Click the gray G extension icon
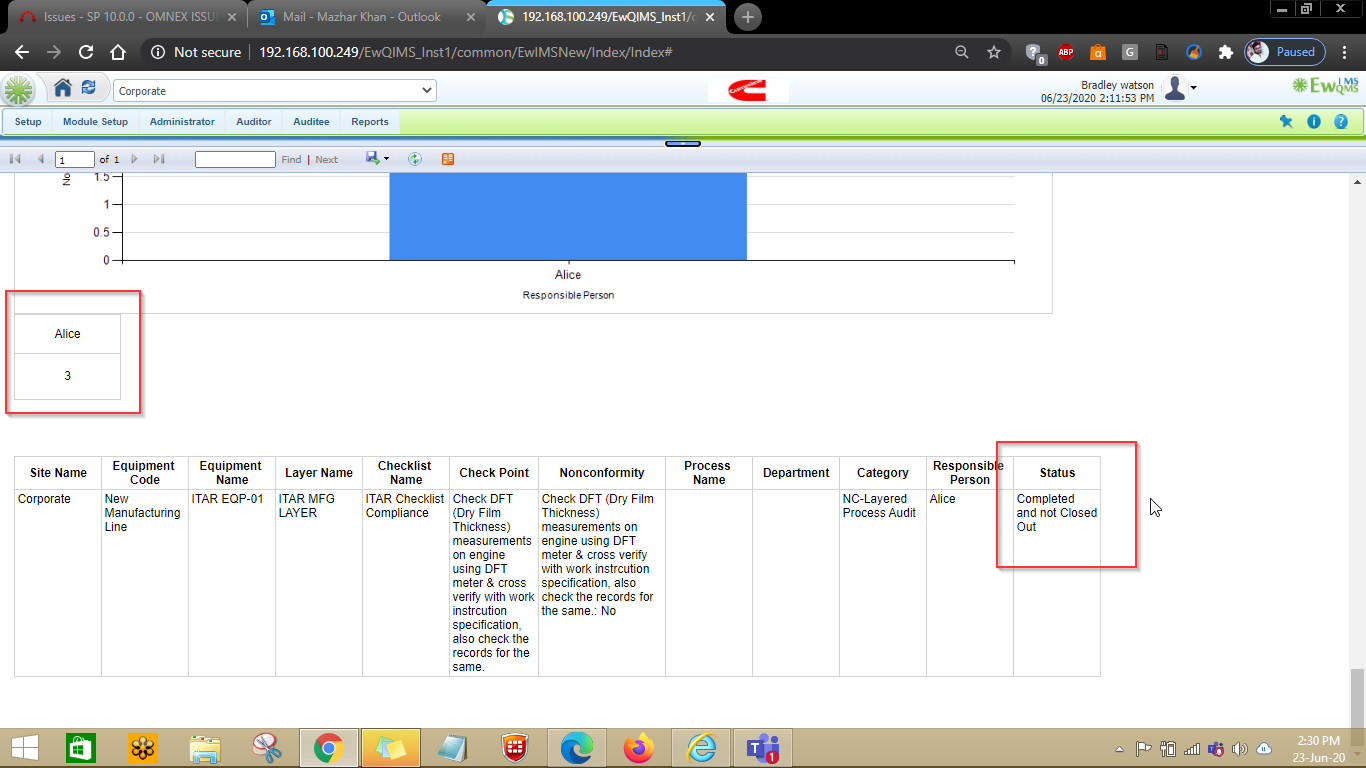This screenshot has height=768, width=1366. click(1130, 52)
